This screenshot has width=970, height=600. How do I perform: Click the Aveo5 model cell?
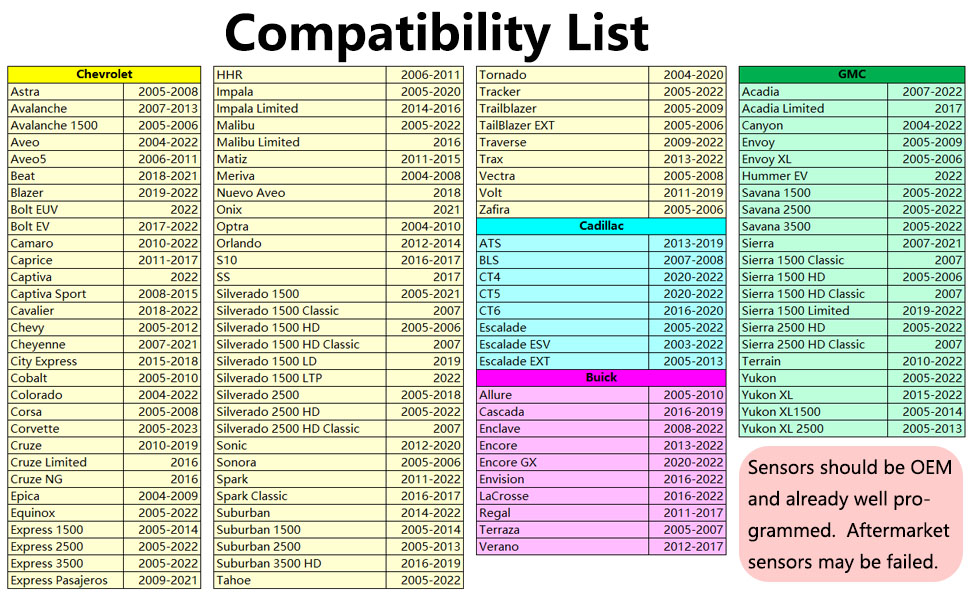coord(66,159)
